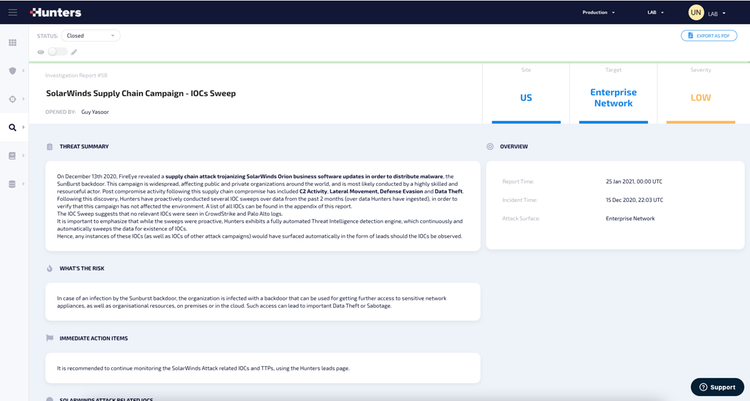Open the Support chat button

[717, 387]
